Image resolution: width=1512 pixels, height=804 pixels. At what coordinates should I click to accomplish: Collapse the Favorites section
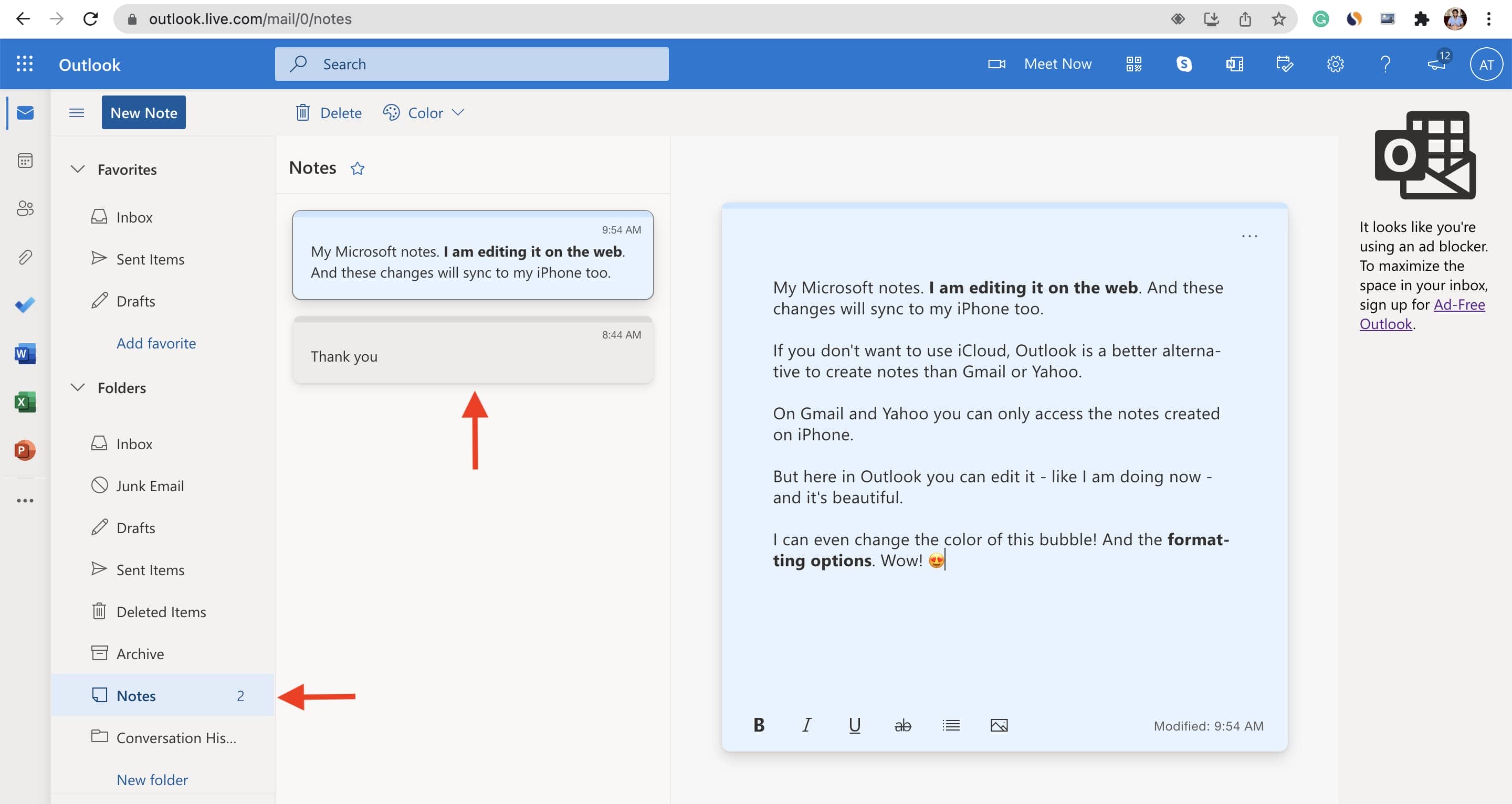tap(77, 169)
